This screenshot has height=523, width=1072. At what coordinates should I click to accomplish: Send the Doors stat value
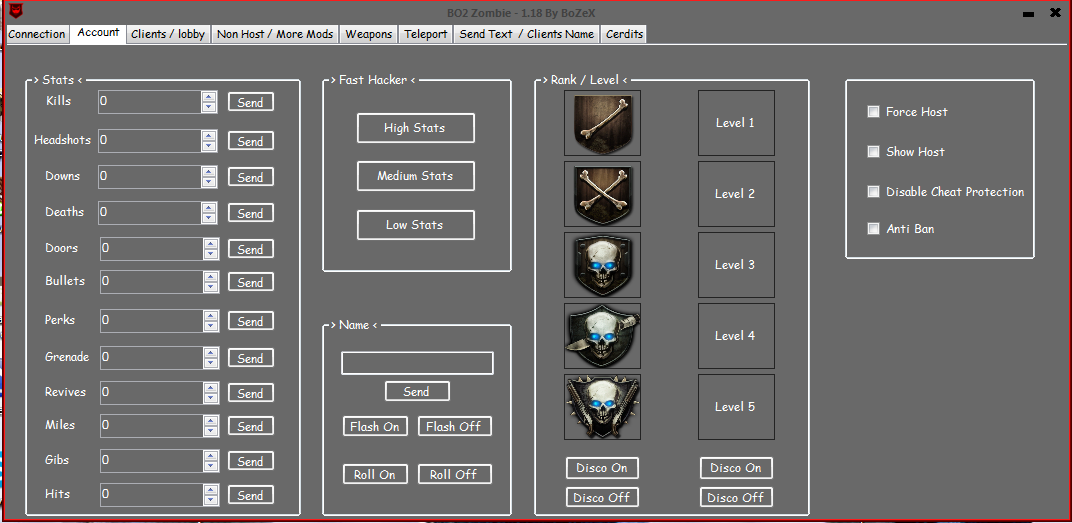[251, 249]
